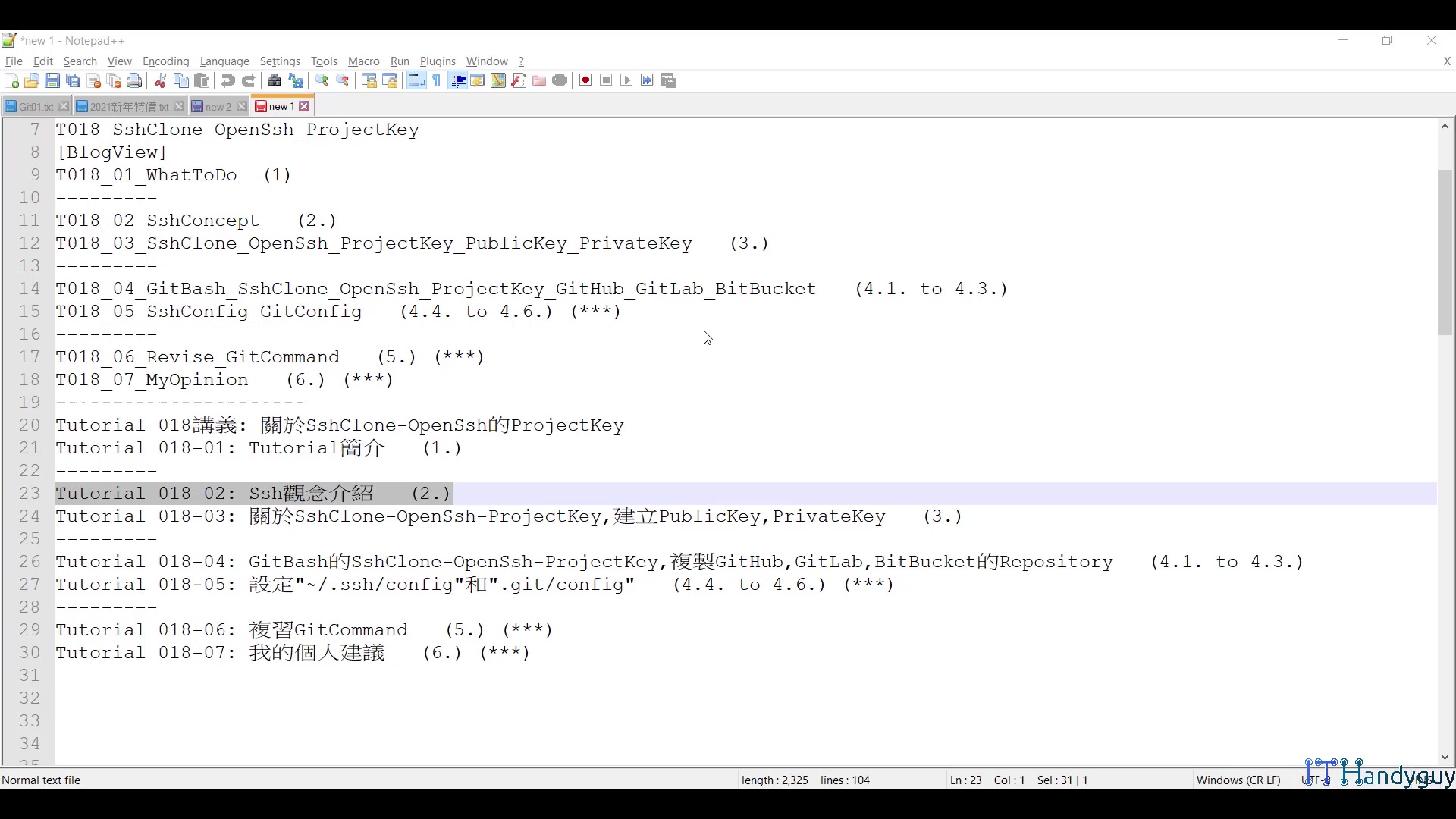Click the Save All toolbar icon
Screen dimensions: 1456x819
coord(73,80)
